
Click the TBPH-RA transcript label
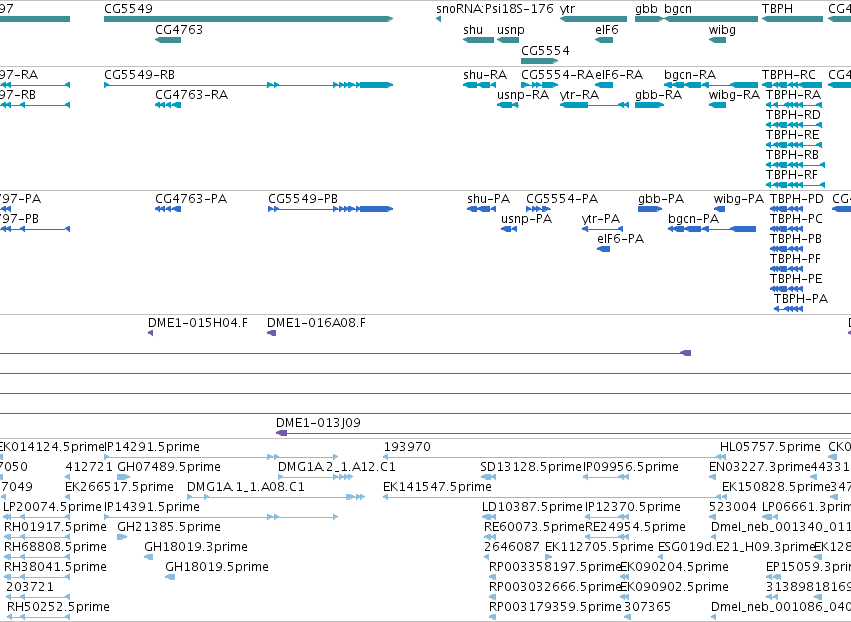tap(793, 94)
